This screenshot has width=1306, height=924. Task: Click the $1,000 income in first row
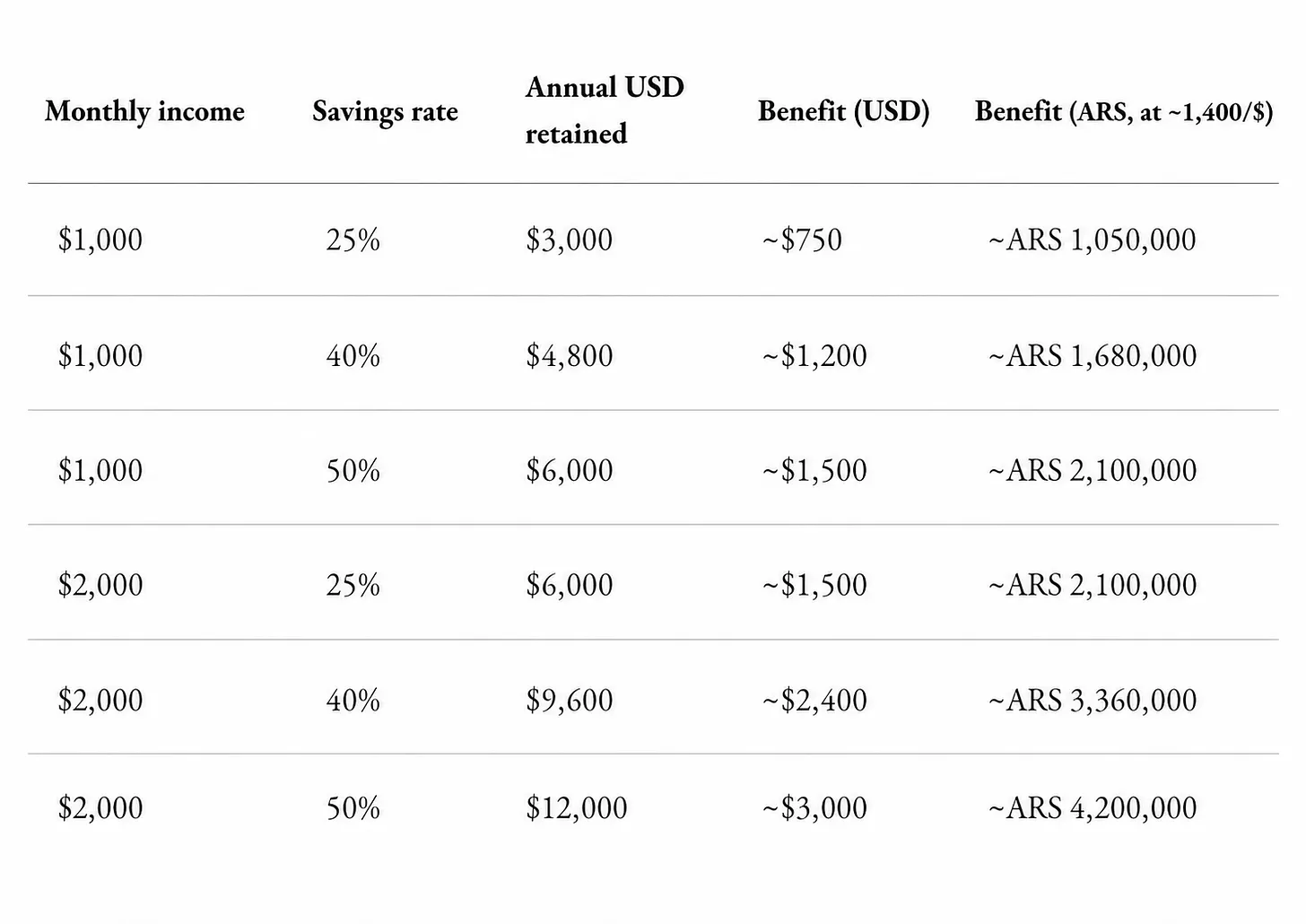(x=100, y=240)
